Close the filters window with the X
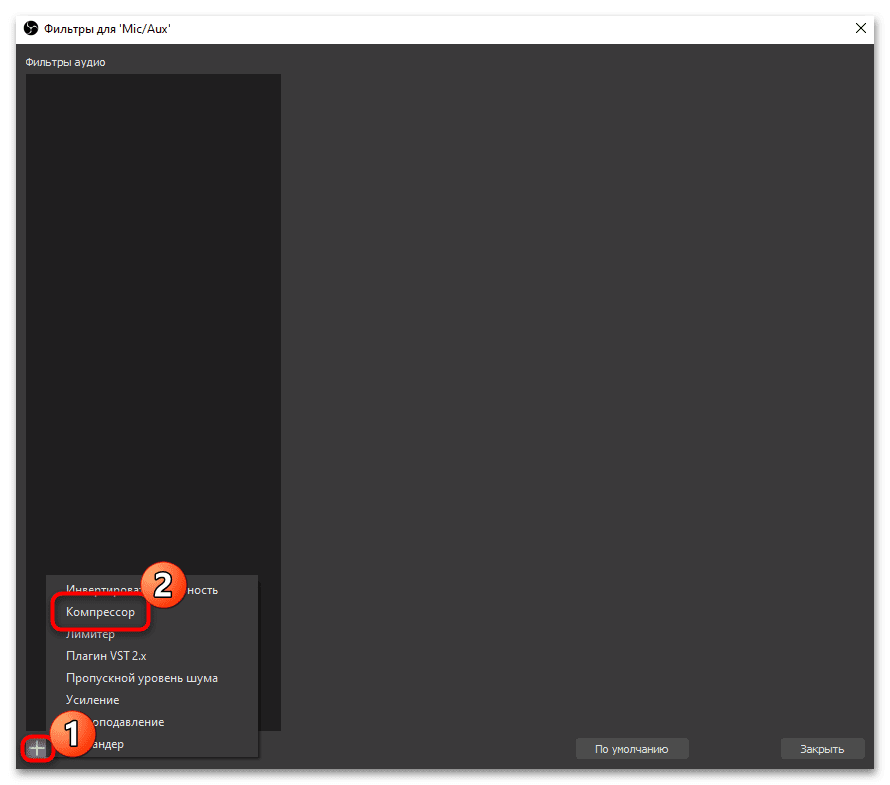This screenshot has height=785, width=890. [860, 28]
